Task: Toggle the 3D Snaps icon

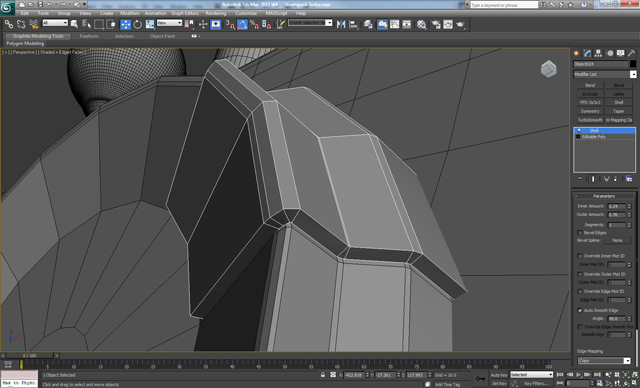Action: click(230, 24)
